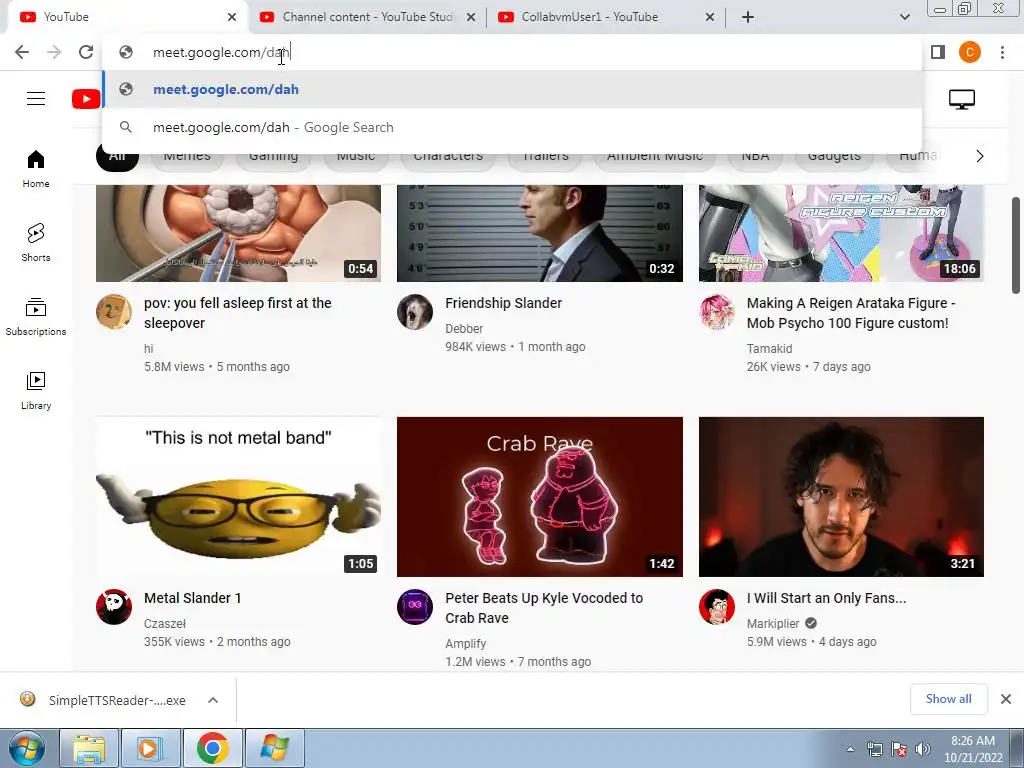1024x768 pixels.
Task: Select meet.google.com/dah URL suggestion
Action: tap(513, 89)
